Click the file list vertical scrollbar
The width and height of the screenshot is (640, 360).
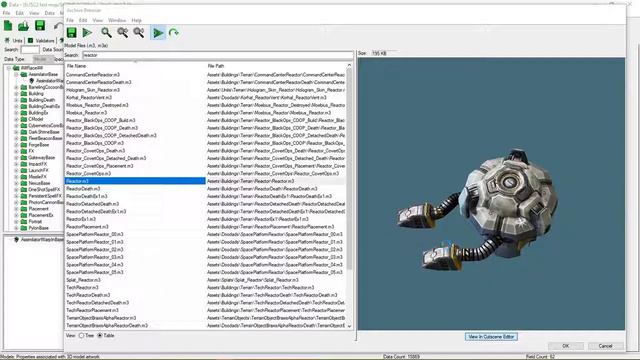[349, 196]
